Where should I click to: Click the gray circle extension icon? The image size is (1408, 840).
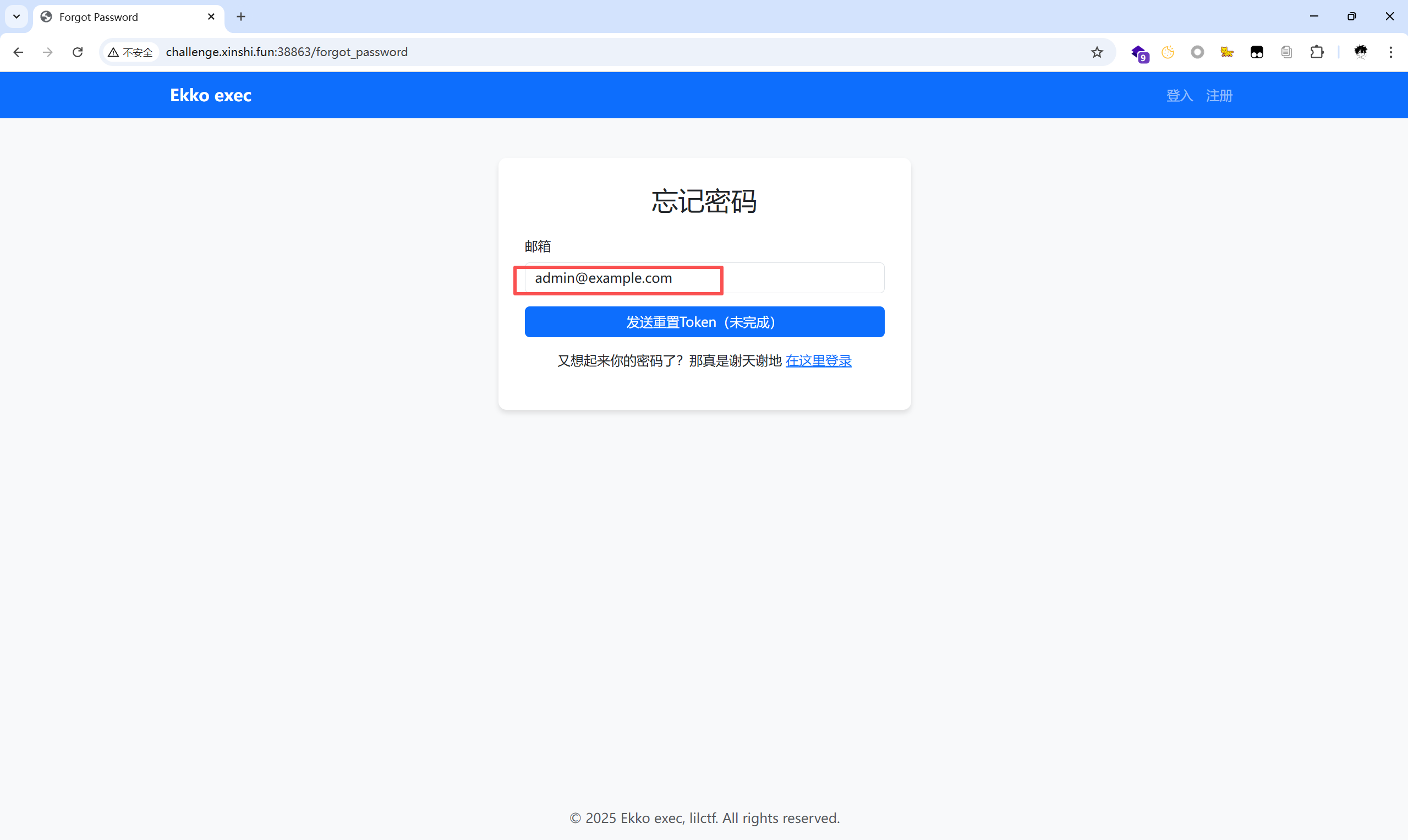click(1197, 52)
